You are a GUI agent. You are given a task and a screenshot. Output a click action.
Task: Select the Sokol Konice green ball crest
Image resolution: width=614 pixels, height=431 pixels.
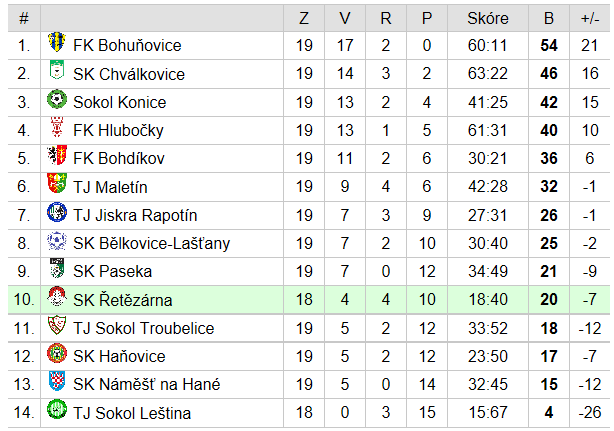57,99
